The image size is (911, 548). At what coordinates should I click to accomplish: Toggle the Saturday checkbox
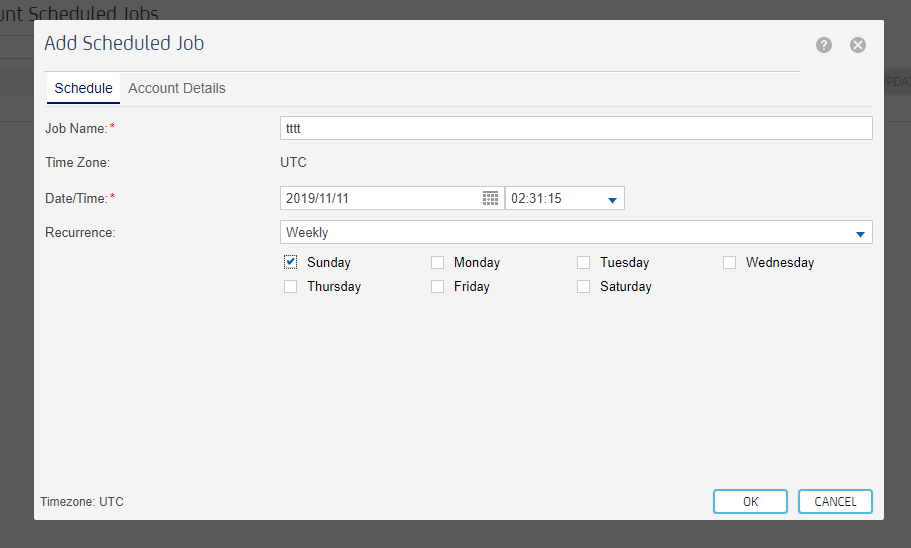(583, 286)
